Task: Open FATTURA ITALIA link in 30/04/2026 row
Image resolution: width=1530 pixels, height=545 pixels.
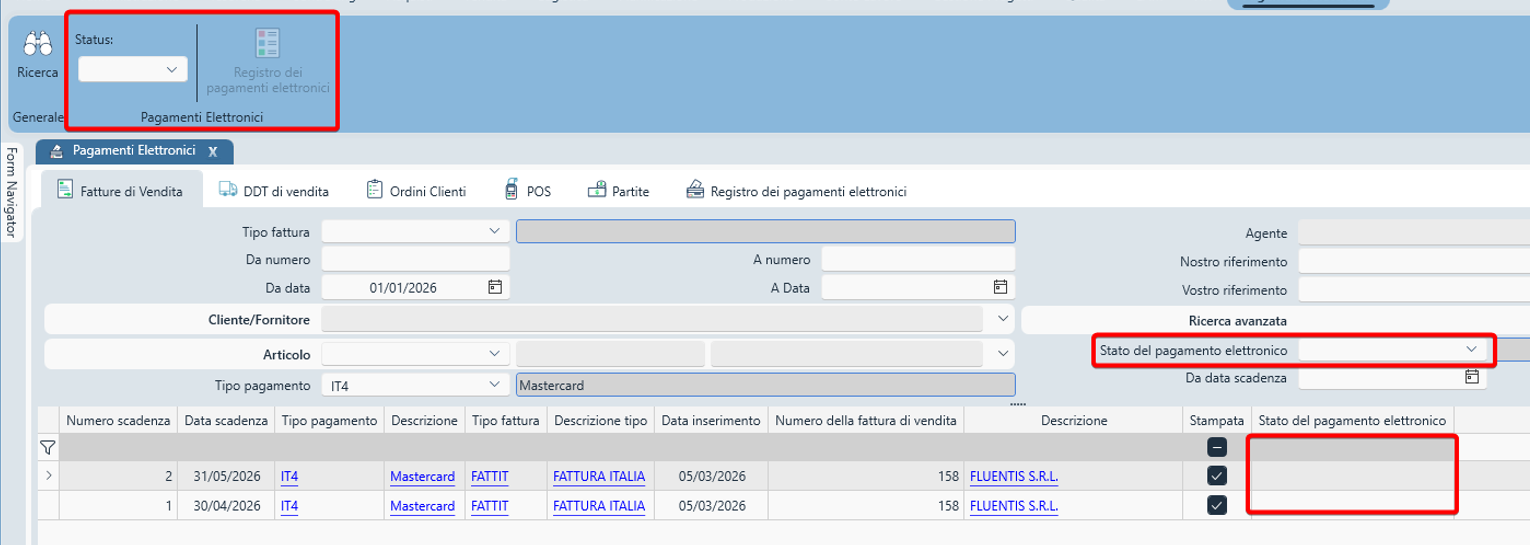Action: tap(599, 506)
